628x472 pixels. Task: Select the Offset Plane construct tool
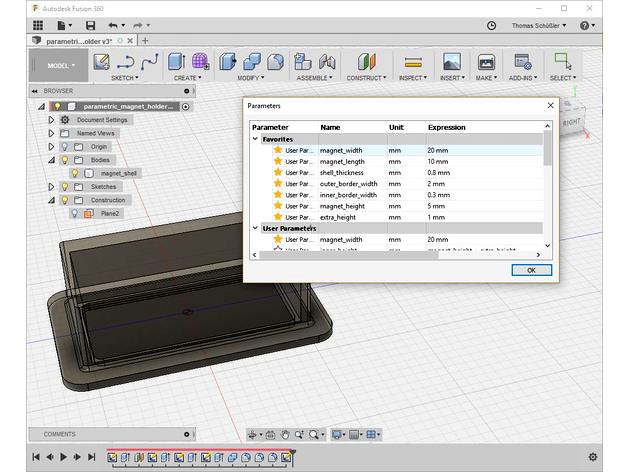click(x=366, y=62)
